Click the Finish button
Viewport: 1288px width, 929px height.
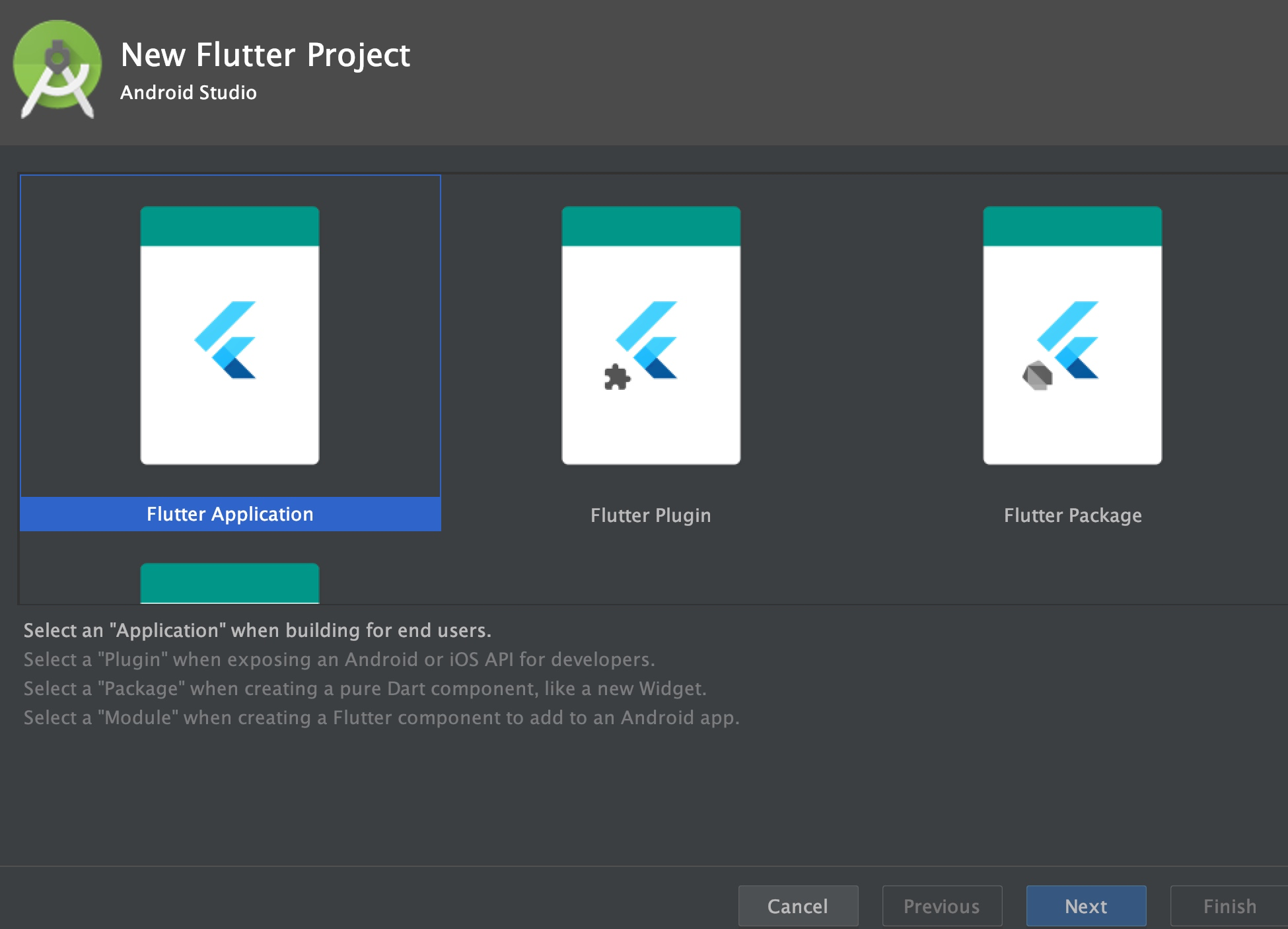(x=1230, y=906)
